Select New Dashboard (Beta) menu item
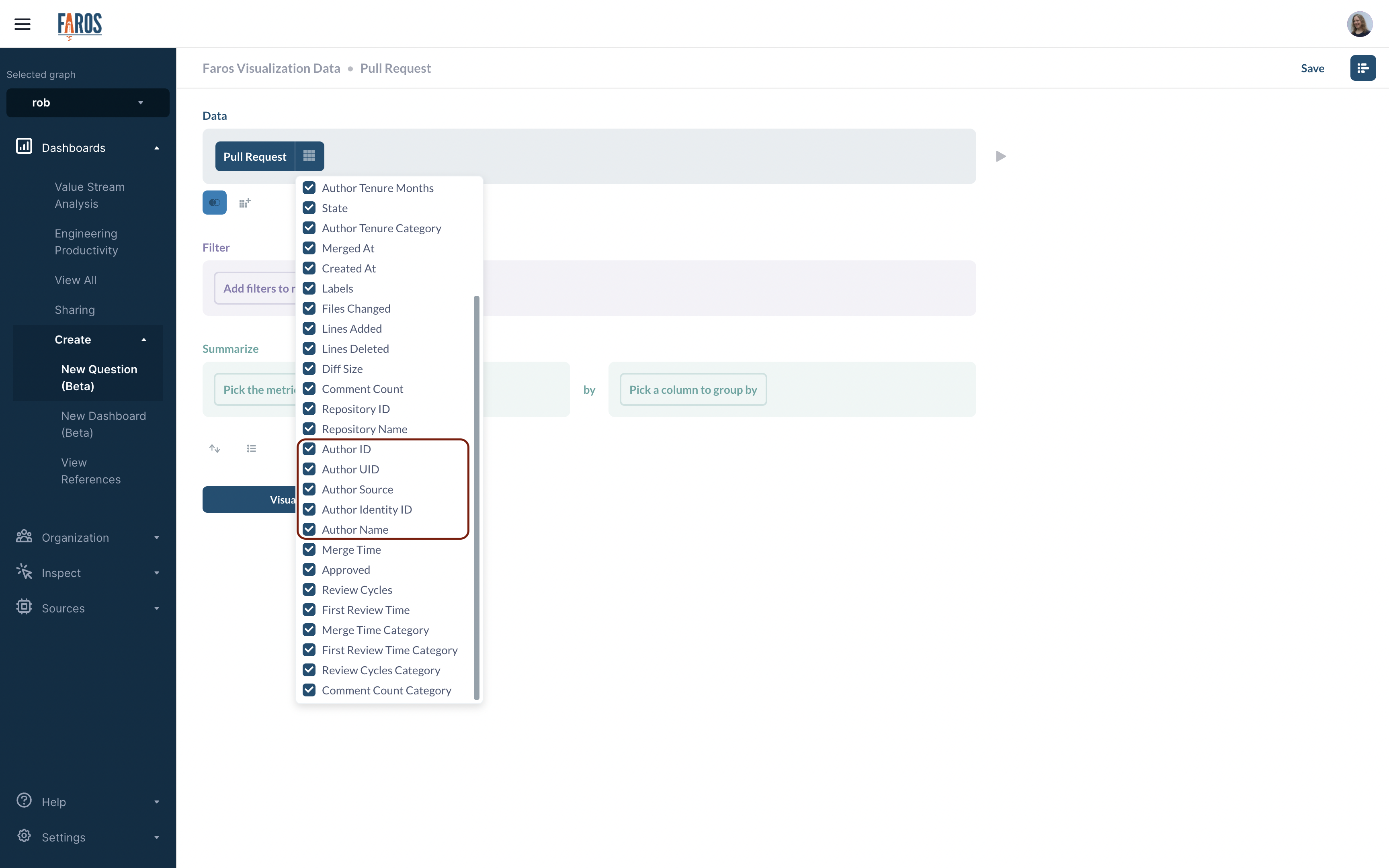1389x868 pixels. (103, 424)
